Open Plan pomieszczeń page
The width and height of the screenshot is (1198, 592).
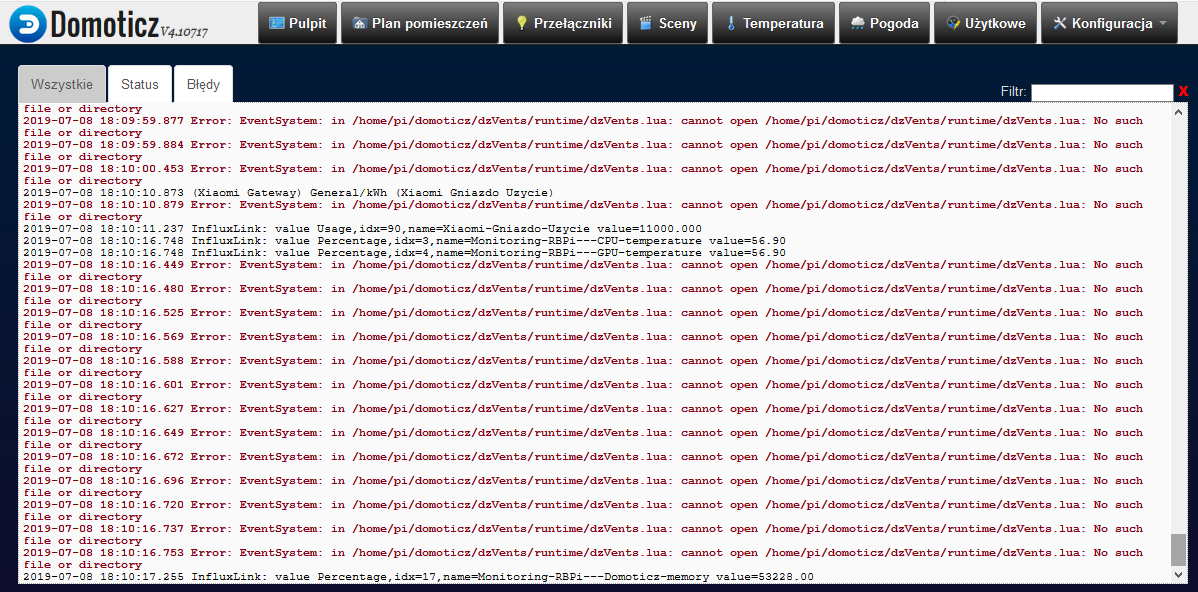[419, 23]
